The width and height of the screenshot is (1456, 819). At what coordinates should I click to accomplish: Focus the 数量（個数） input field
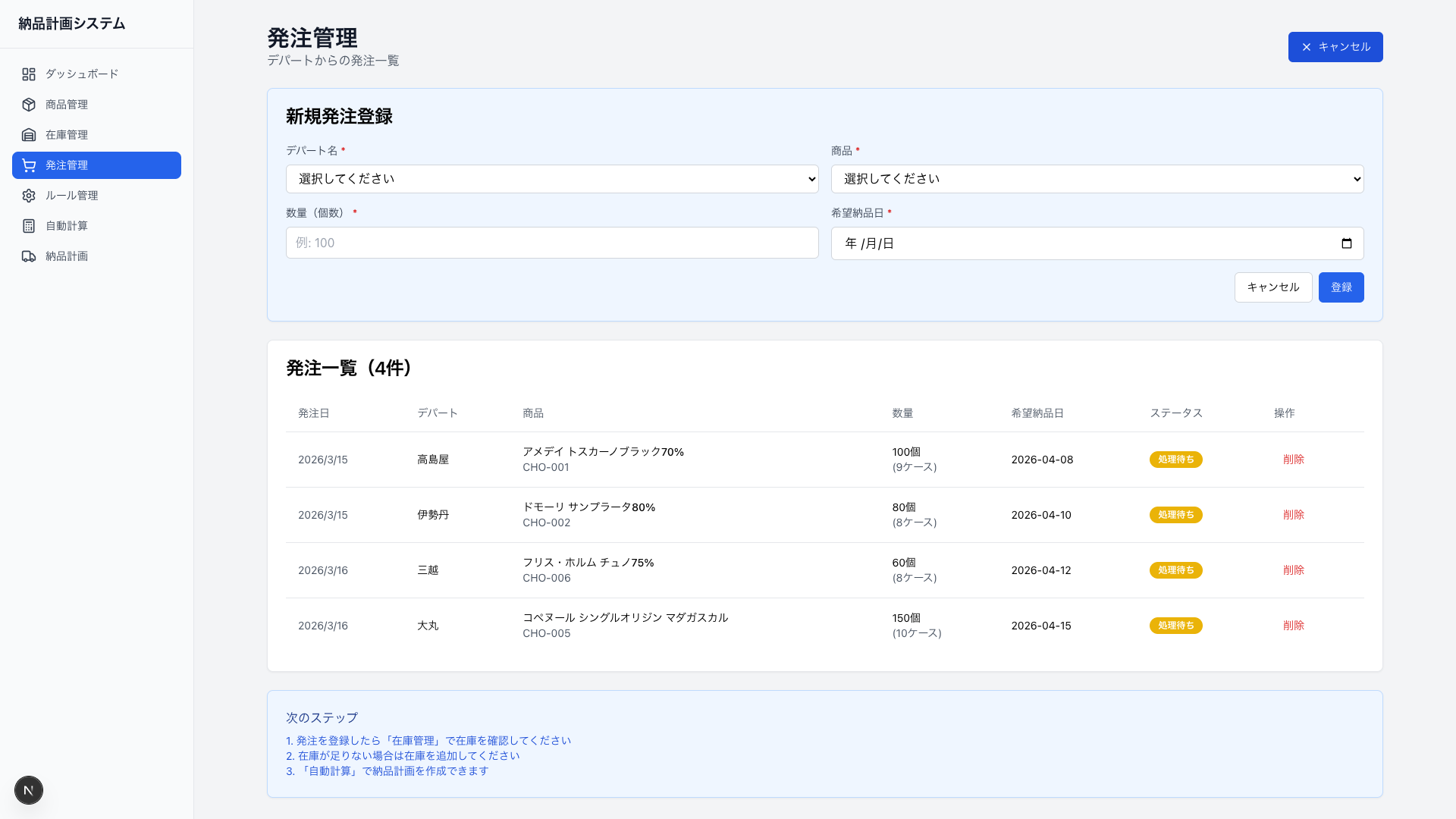tap(552, 243)
